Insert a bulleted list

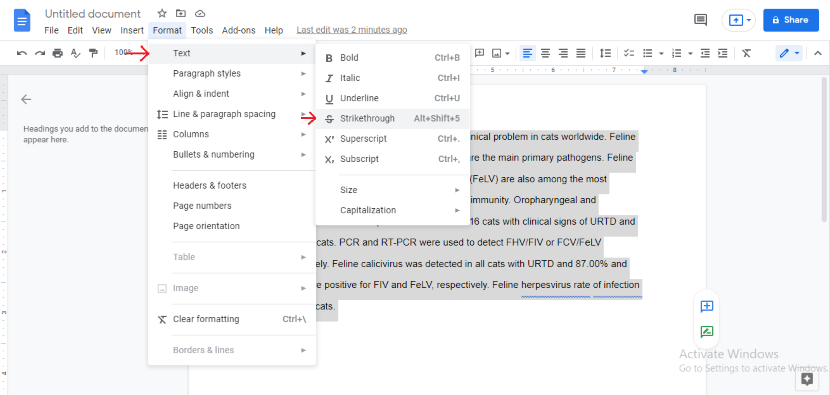tap(647, 53)
